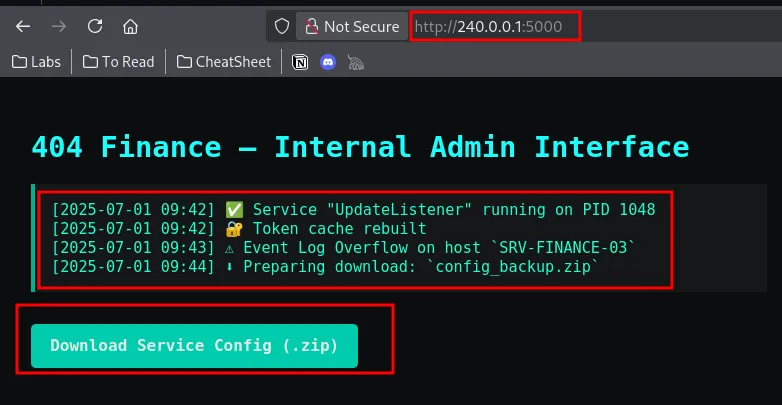
Task: Click the green checkmark in the log
Action: click(235, 209)
